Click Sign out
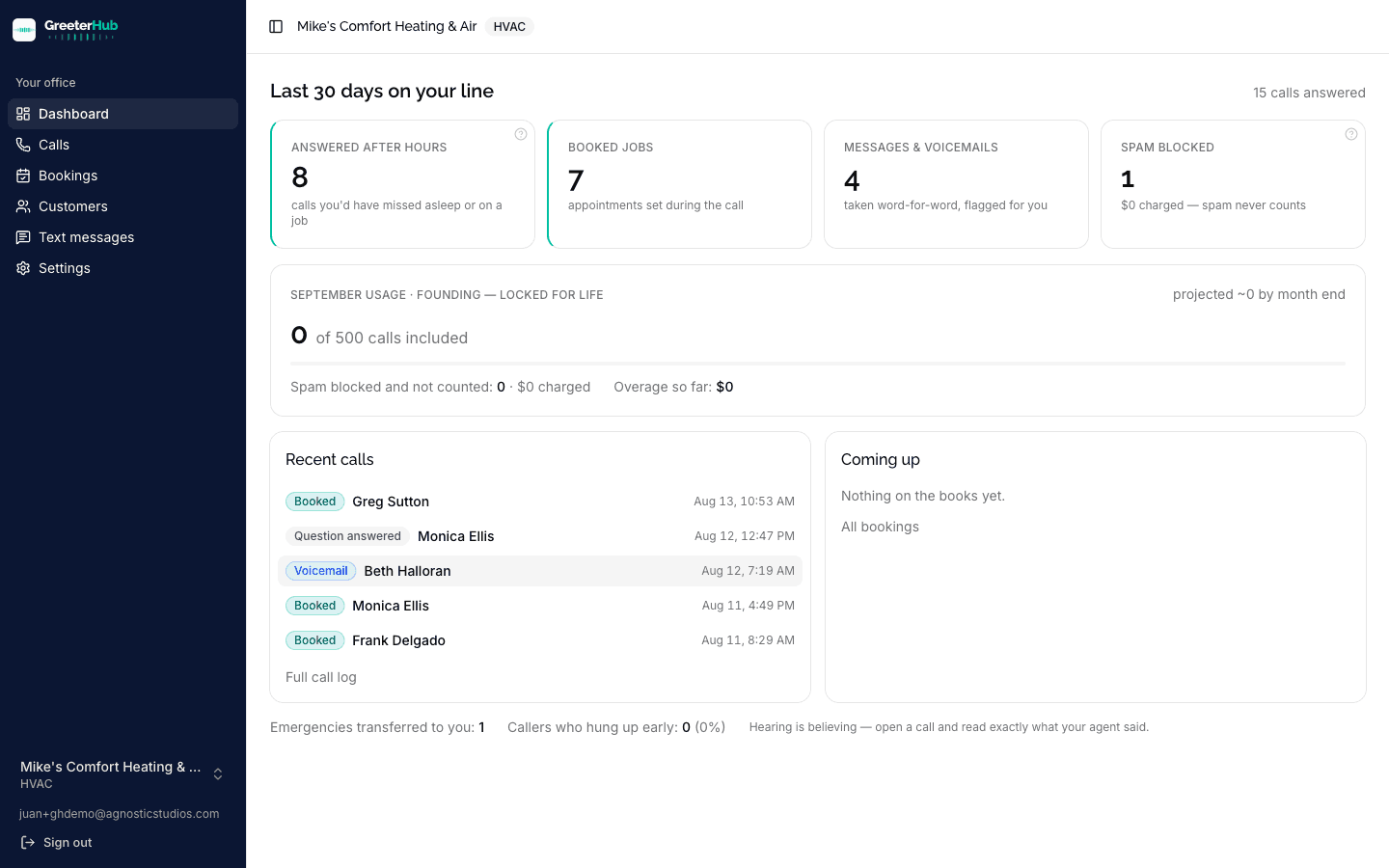The image size is (1389, 868). (x=57, y=843)
